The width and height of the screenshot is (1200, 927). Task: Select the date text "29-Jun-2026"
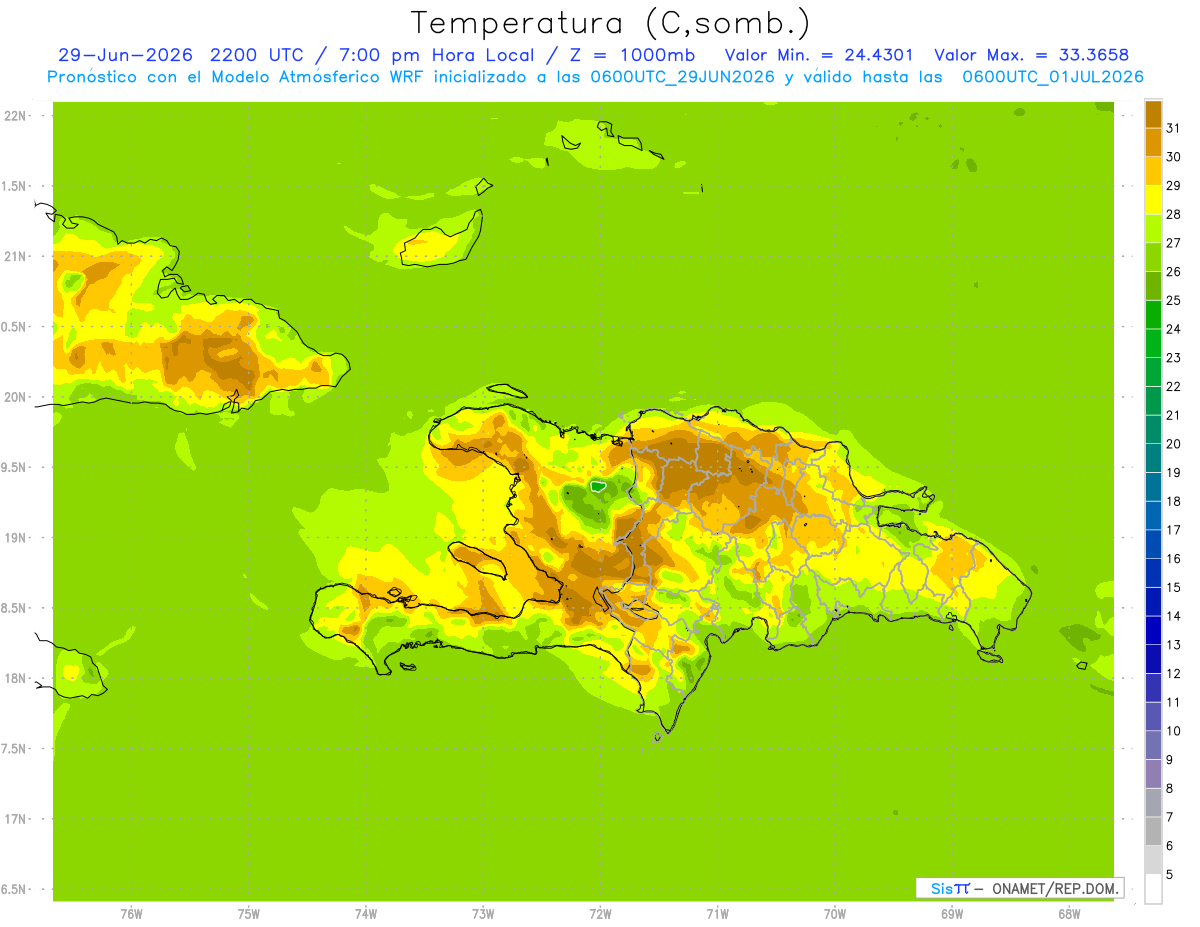125,55
